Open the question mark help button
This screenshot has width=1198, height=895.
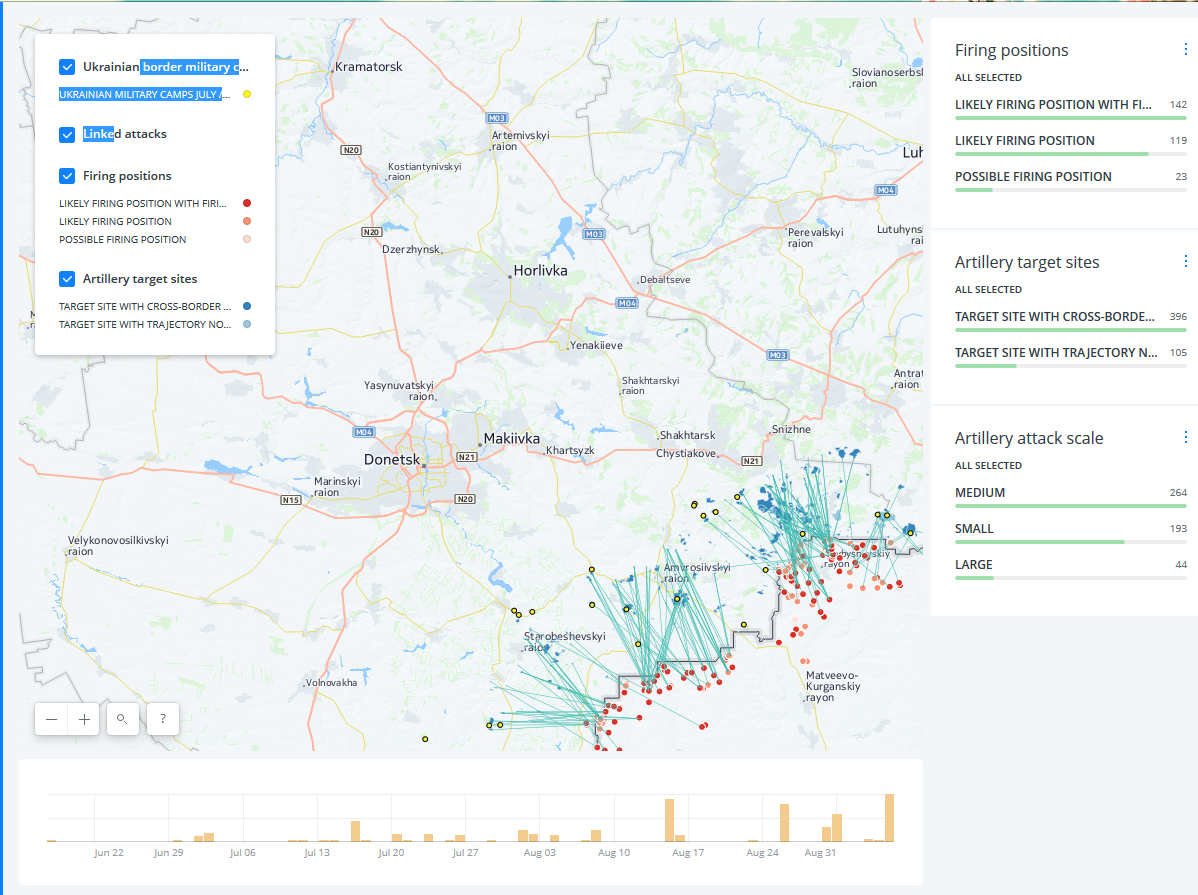tap(163, 719)
